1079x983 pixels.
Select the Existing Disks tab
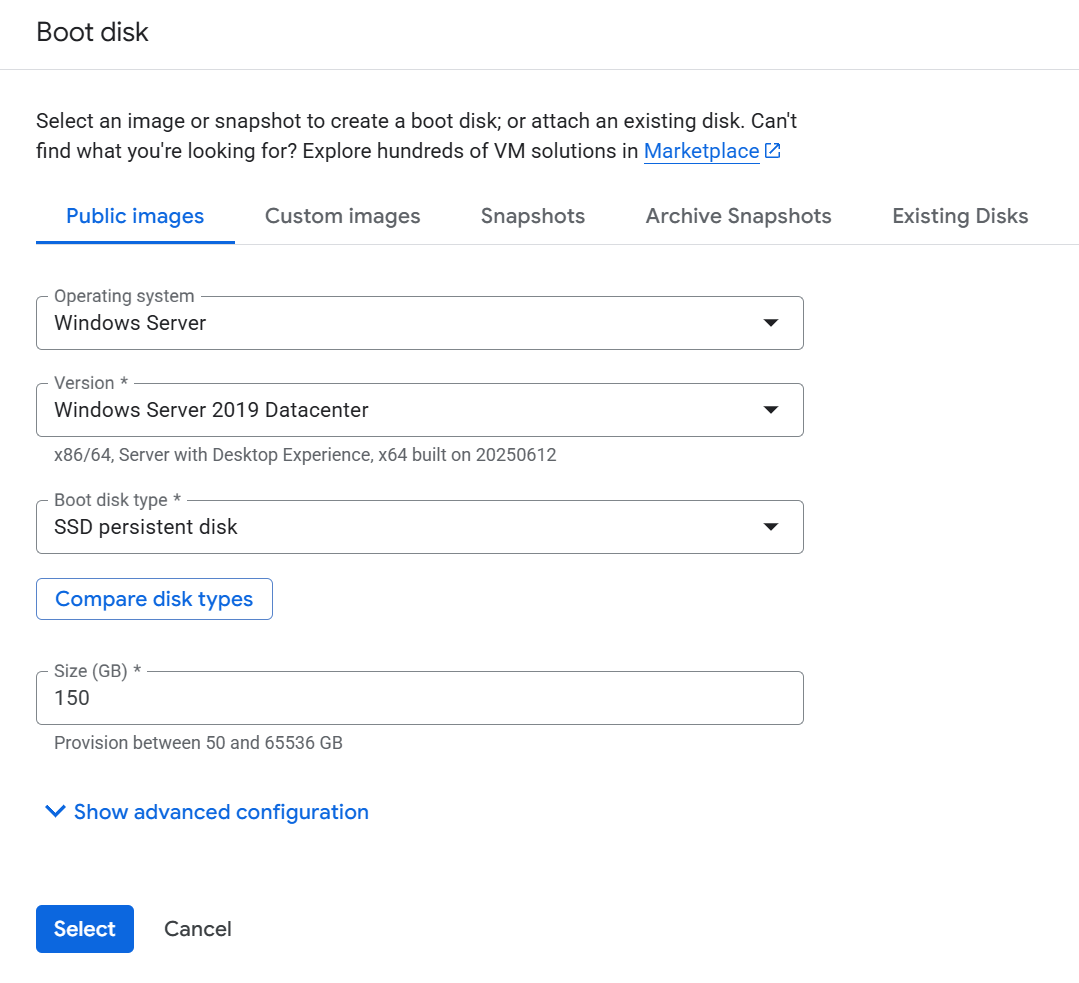[960, 216]
